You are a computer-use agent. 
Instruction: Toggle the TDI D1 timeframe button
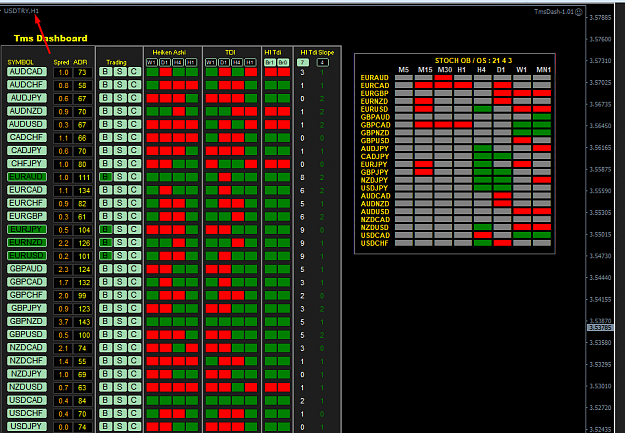(224, 63)
